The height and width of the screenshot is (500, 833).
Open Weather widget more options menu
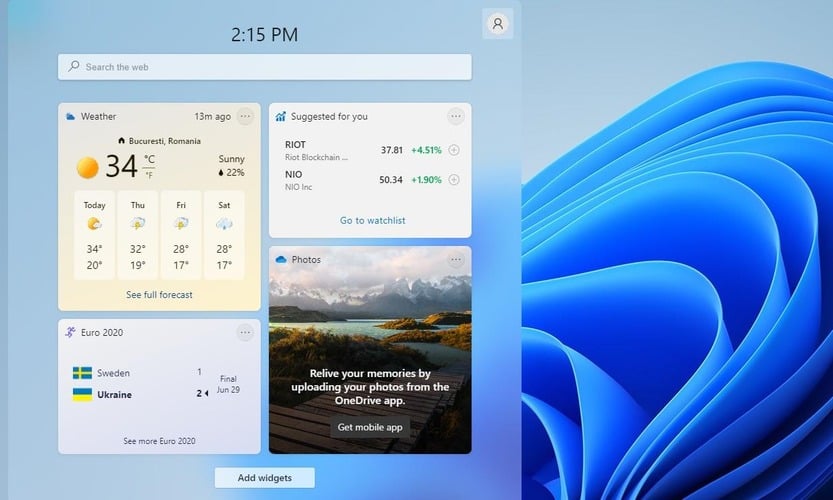(245, 116)
